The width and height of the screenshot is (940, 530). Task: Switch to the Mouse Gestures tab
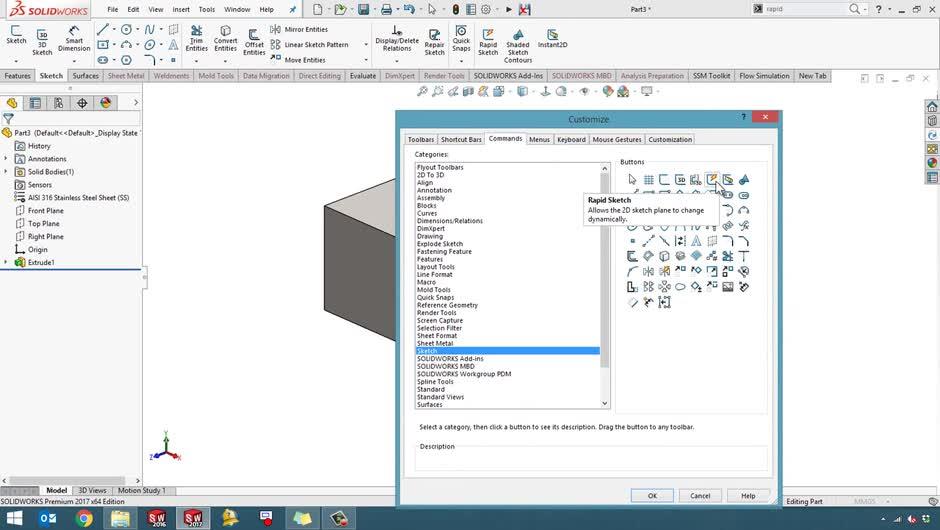[617, 140]
